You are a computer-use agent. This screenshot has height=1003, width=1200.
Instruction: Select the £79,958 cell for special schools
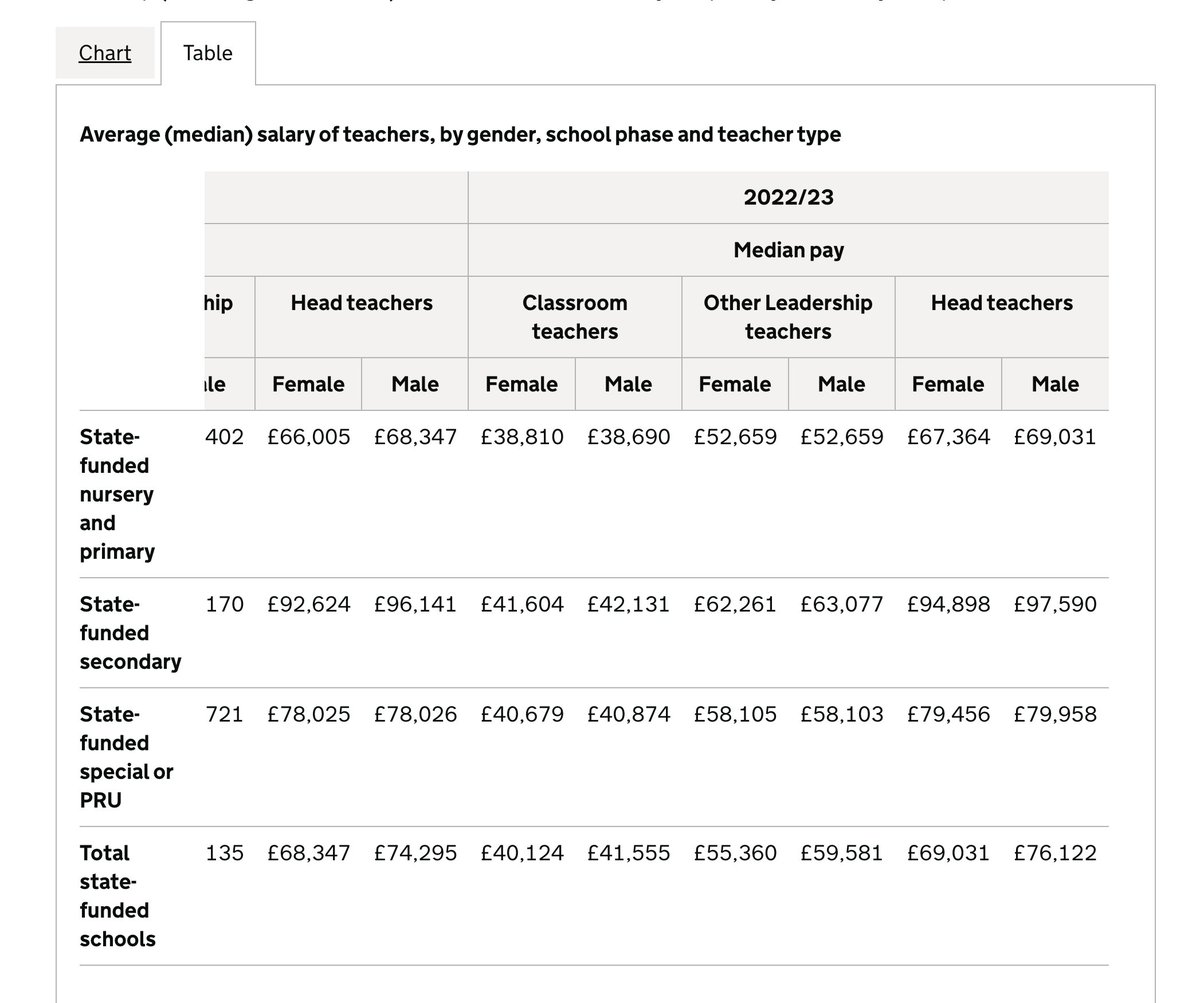tap(1055, 714)
